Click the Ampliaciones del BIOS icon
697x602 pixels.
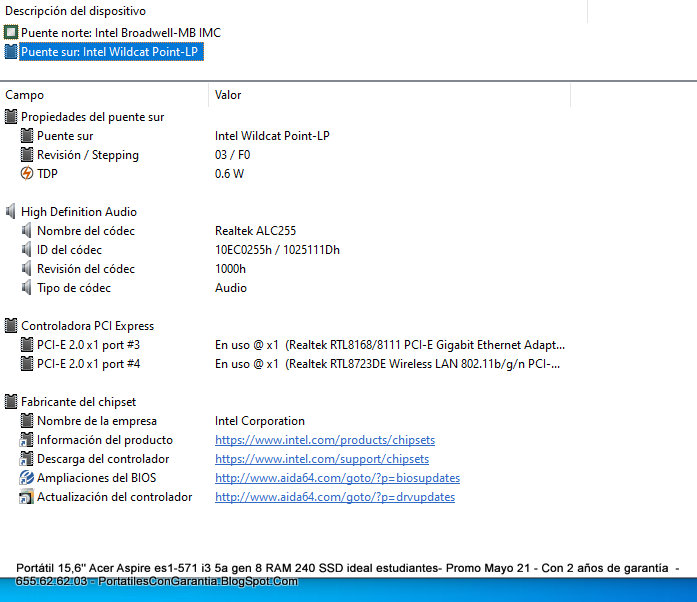point(27,478)
